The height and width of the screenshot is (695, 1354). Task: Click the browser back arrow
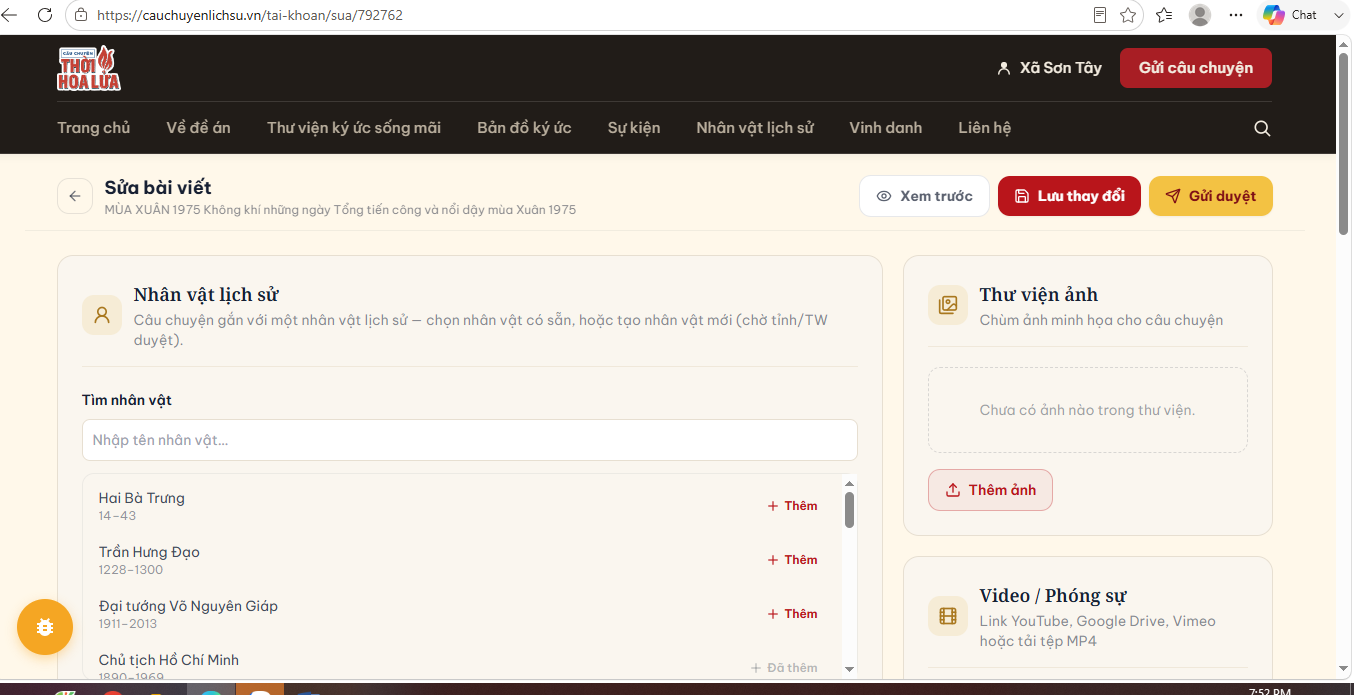point(10,15)
